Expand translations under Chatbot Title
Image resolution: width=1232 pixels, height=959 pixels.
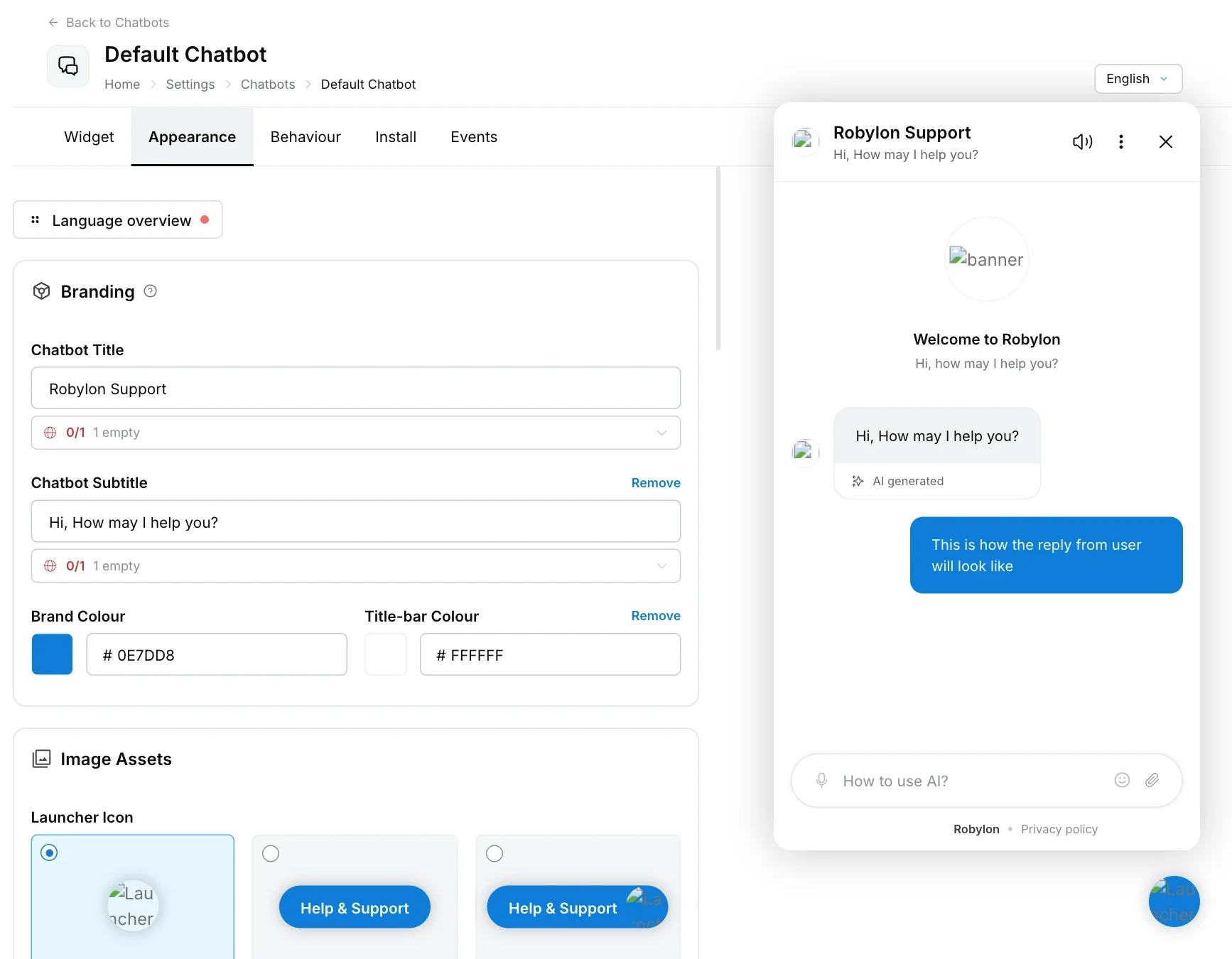[356, 433]
